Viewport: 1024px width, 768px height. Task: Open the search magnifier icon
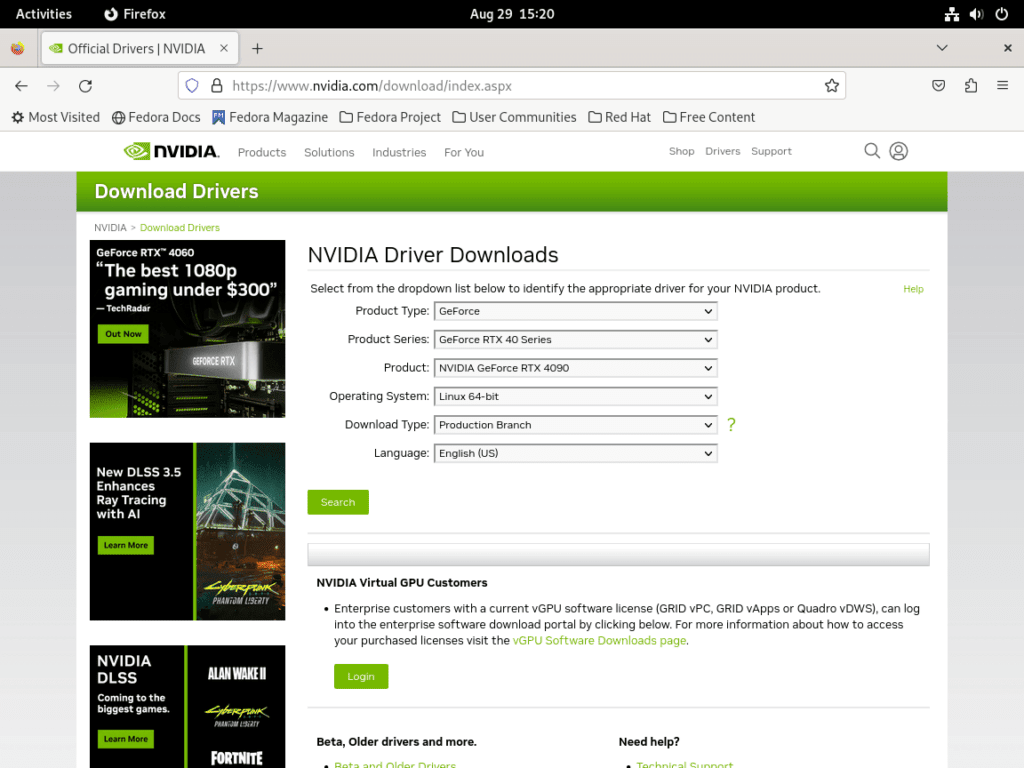871,151
